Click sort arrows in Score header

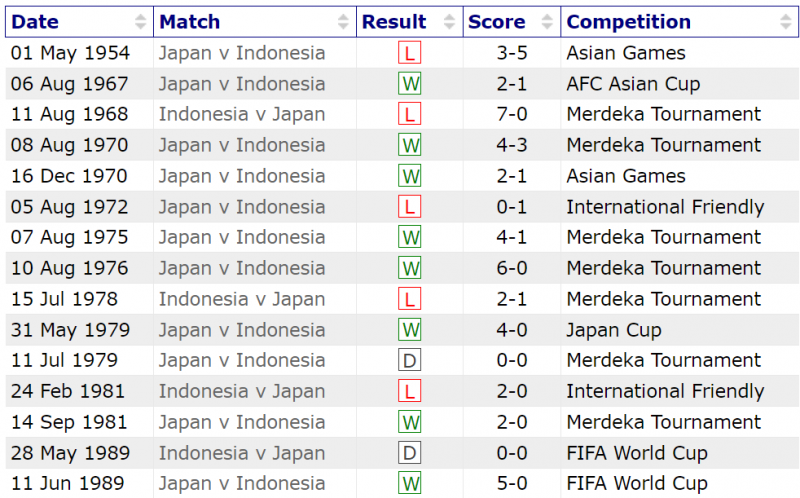tap(548, 22)
